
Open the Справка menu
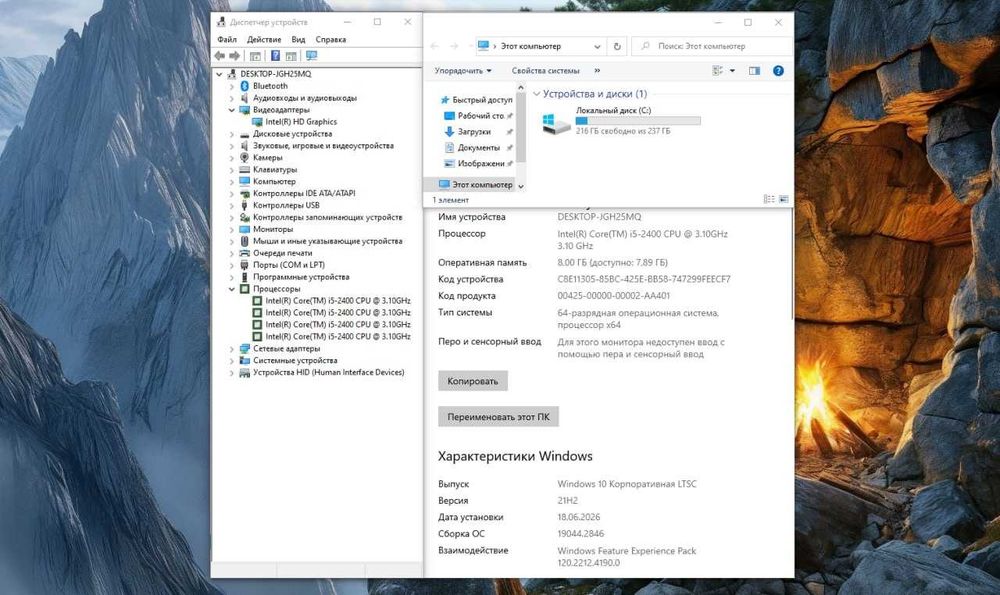330,40
